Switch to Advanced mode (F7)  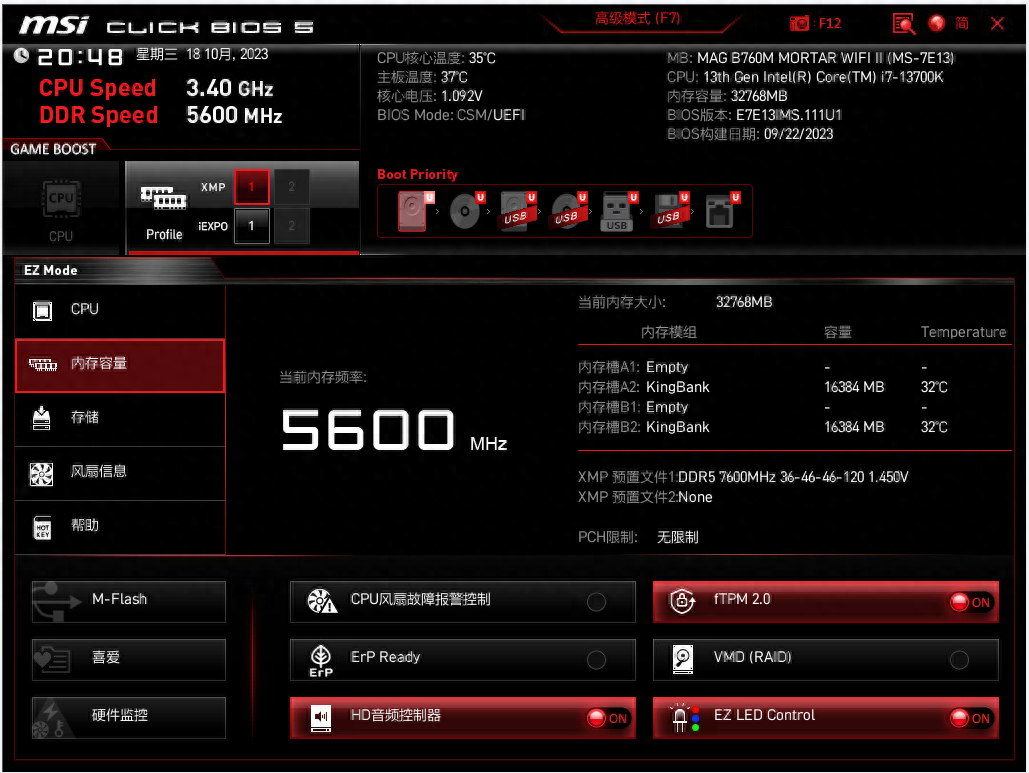[637, 18]
